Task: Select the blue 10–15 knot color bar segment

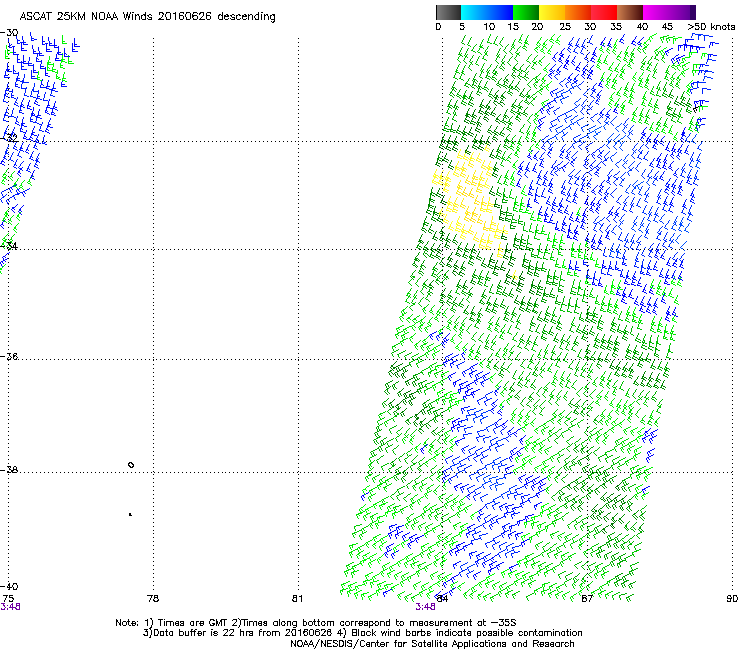Action: (500, 12)
